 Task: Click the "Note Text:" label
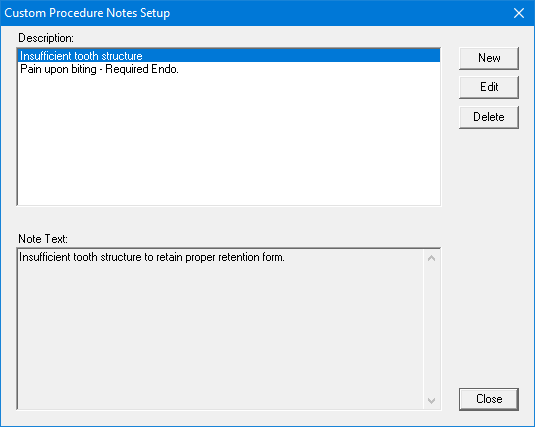tap(43, 239)
